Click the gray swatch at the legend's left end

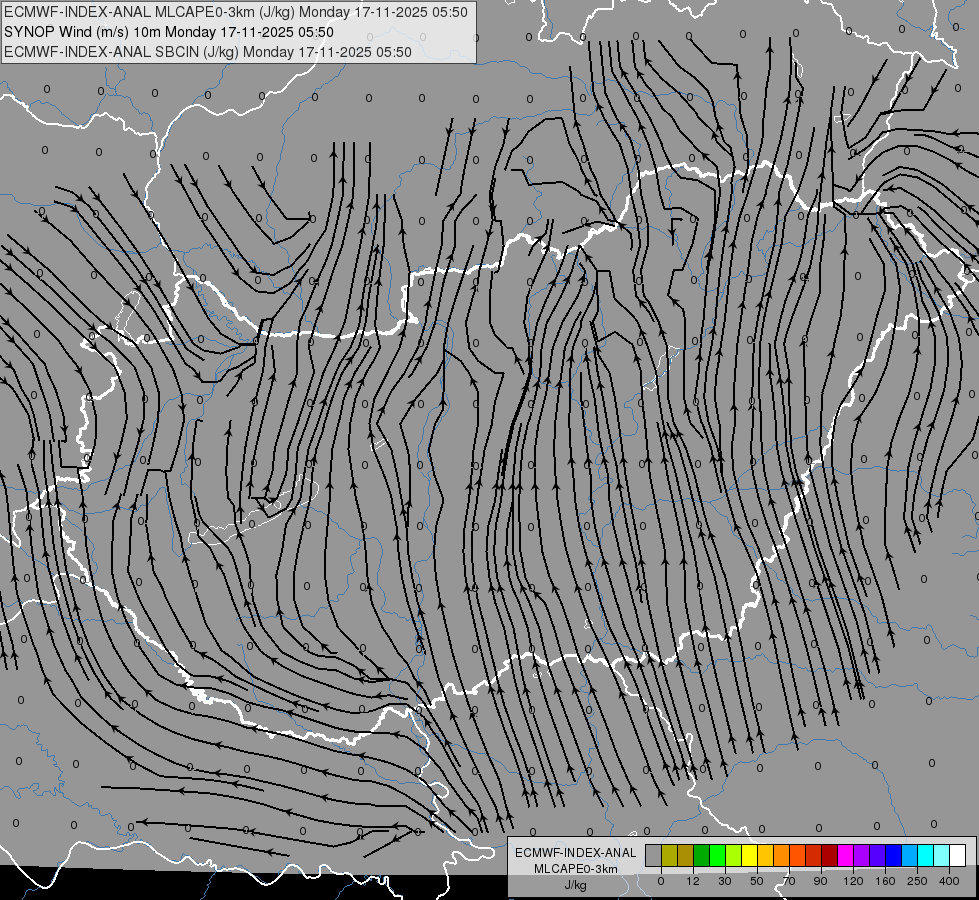[654, 855]
